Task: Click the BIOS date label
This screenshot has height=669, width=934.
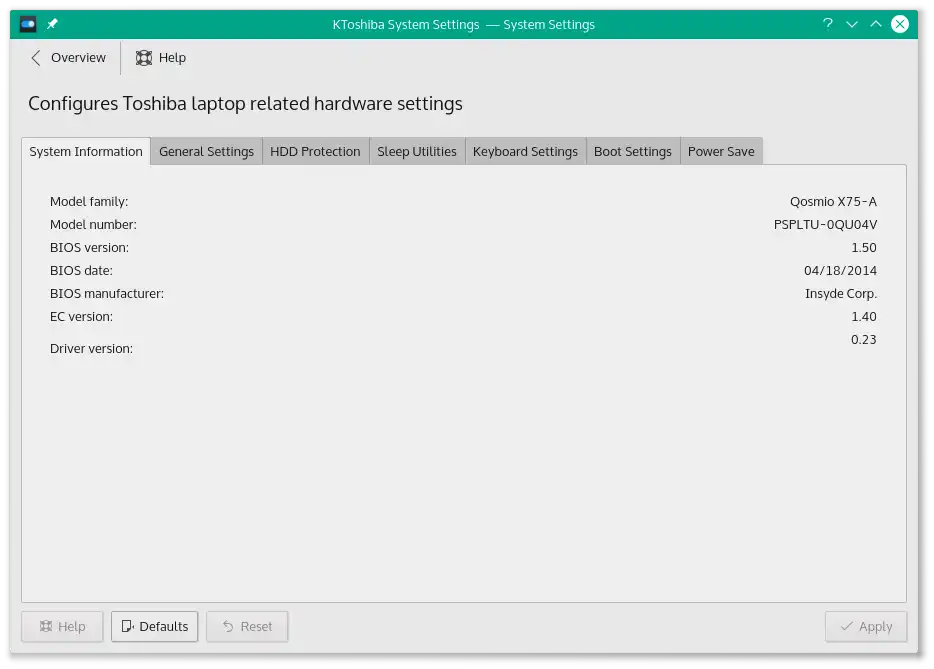Action: pos(81,270)
